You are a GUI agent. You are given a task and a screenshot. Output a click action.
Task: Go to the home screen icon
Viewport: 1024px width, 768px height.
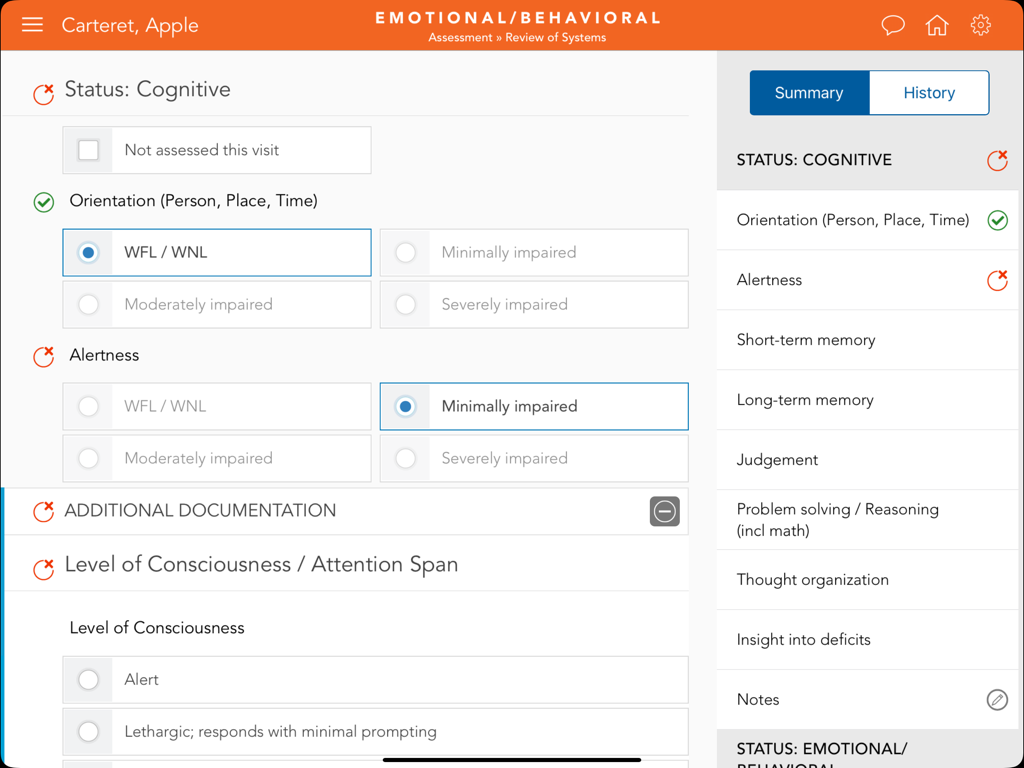(936, 25)
